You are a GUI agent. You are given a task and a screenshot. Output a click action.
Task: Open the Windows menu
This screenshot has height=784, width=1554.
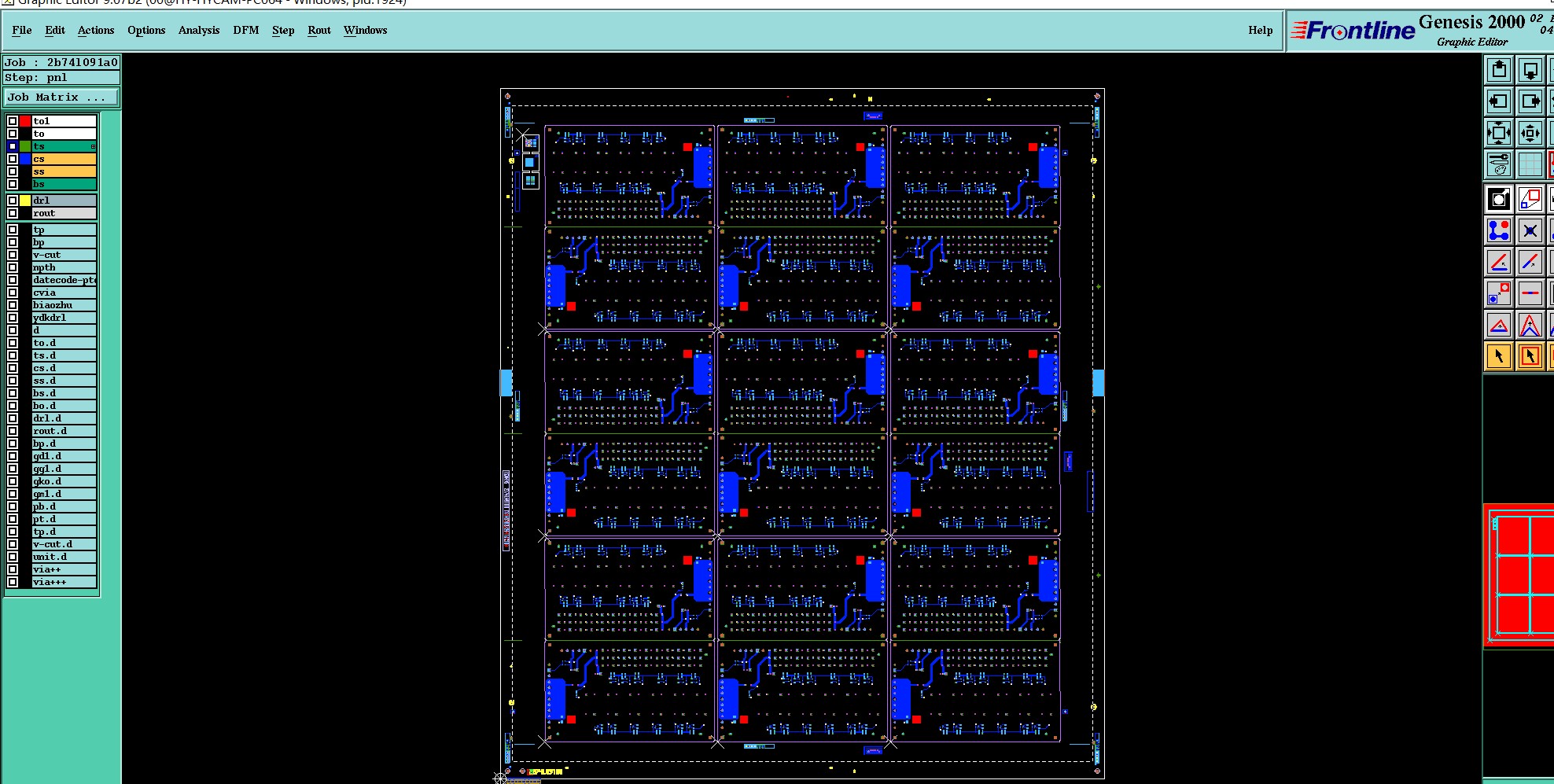pos(366,30)
